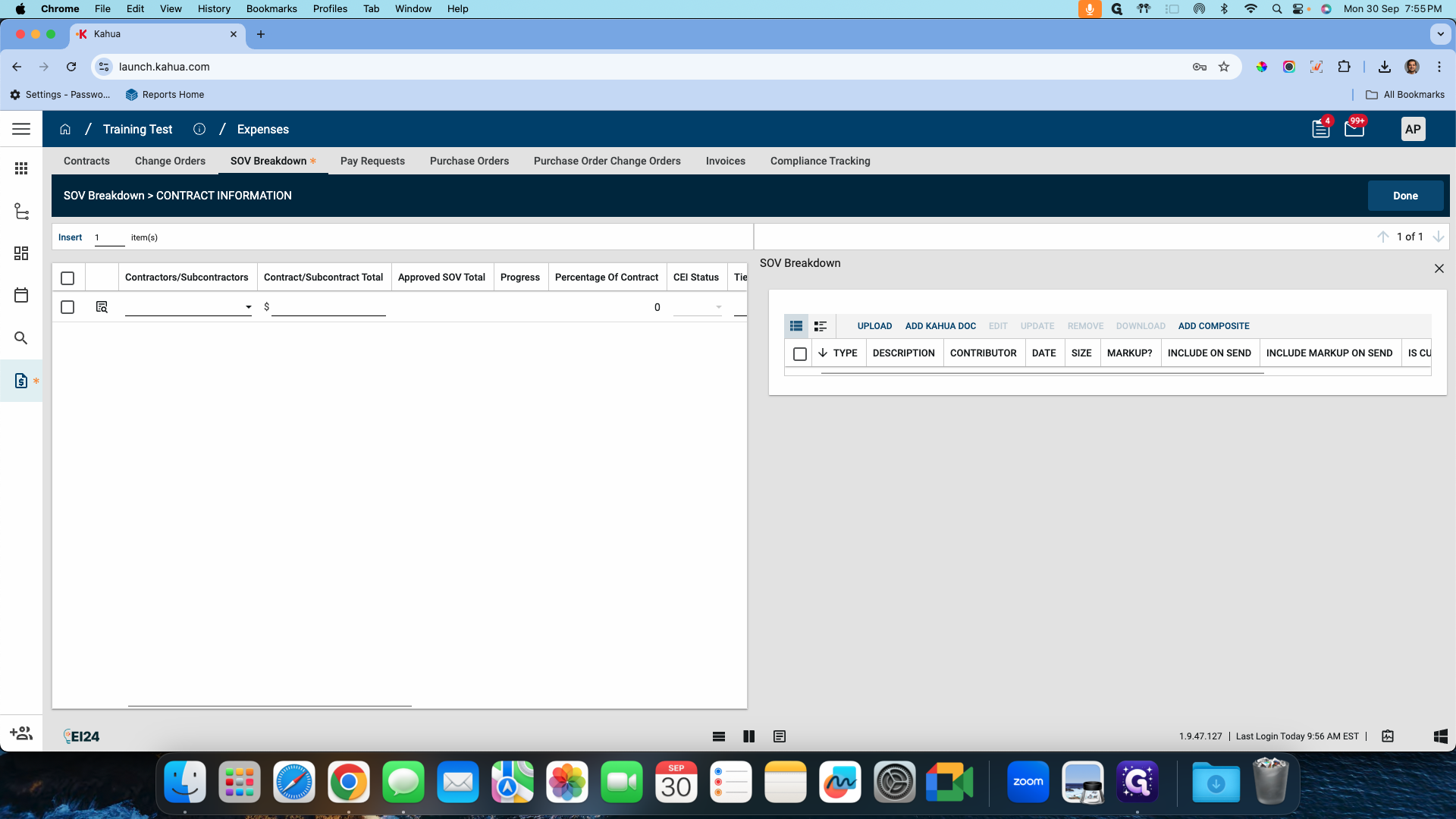Switch to Purchase Order Change Orders tab

pos(607,161)
